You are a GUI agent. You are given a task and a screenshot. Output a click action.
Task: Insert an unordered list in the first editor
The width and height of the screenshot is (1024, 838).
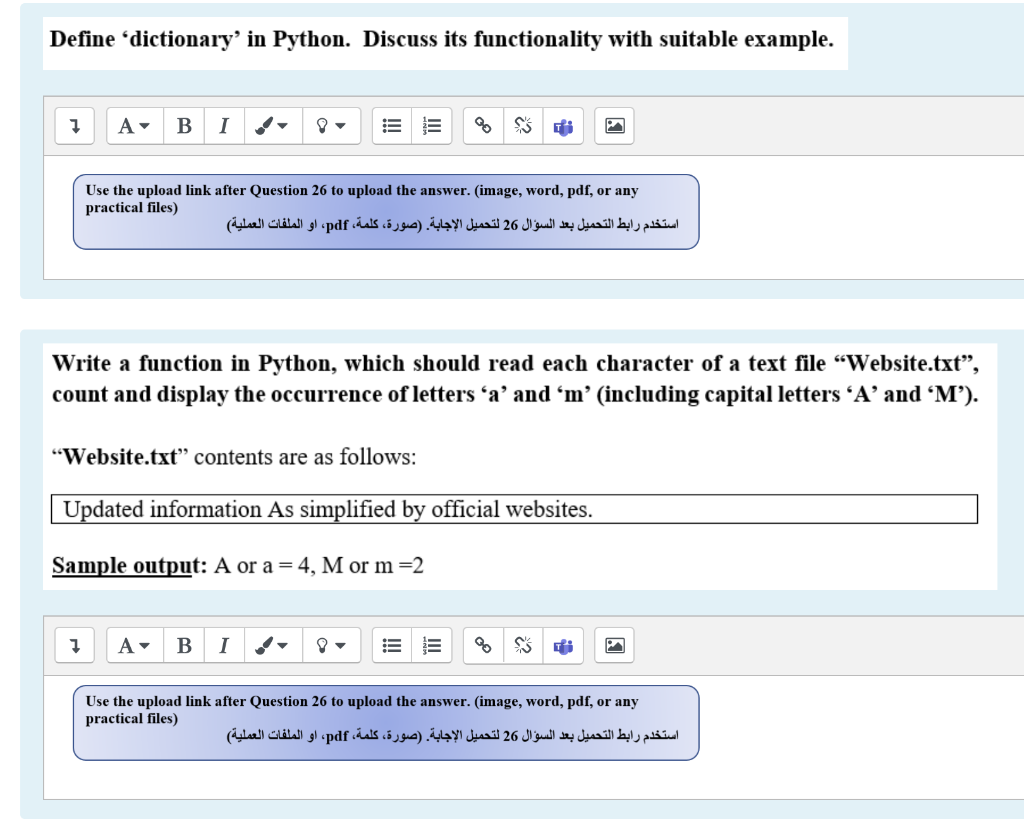[x=392, y=125]
